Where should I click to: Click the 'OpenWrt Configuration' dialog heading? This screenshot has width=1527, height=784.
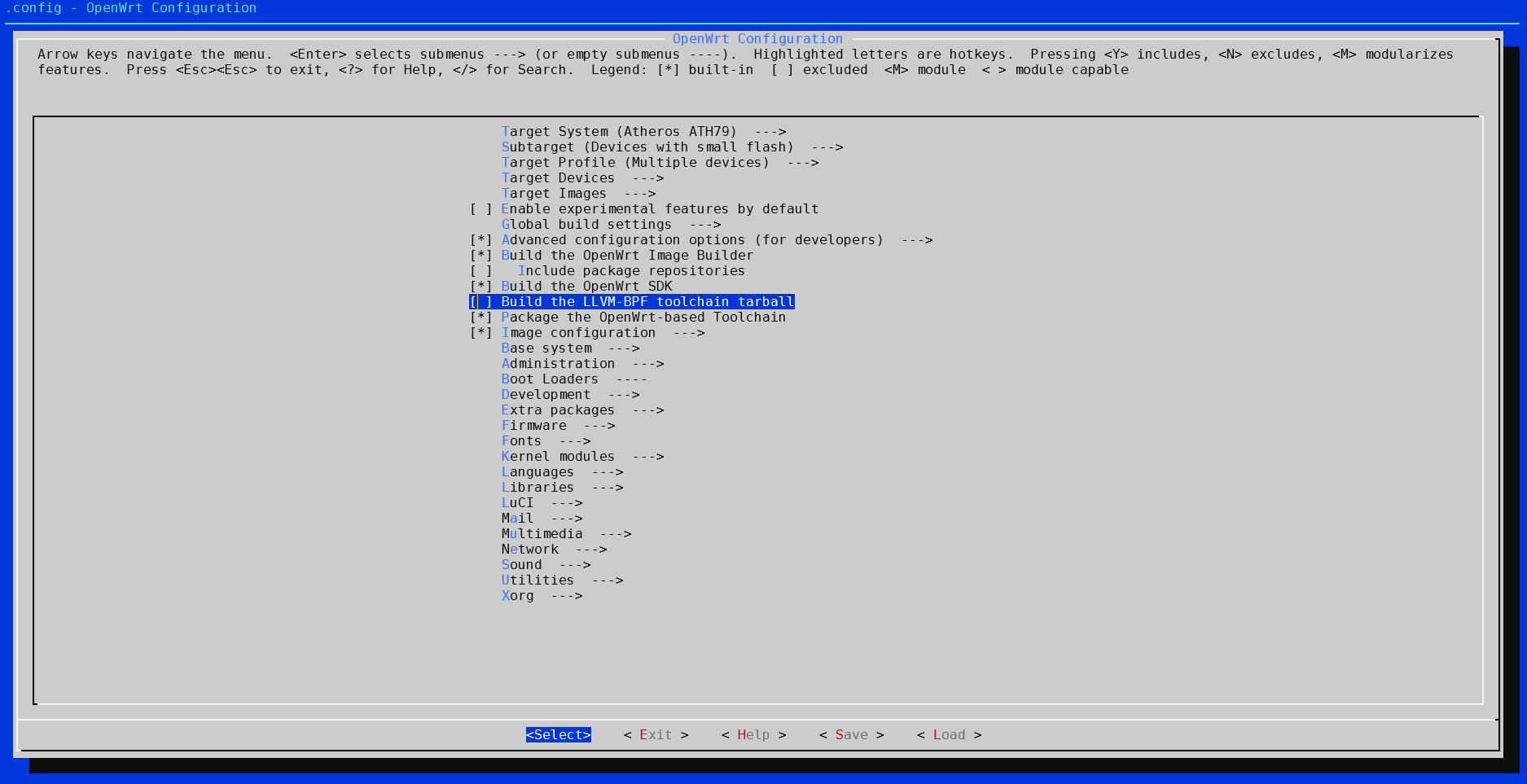(757, 39)
